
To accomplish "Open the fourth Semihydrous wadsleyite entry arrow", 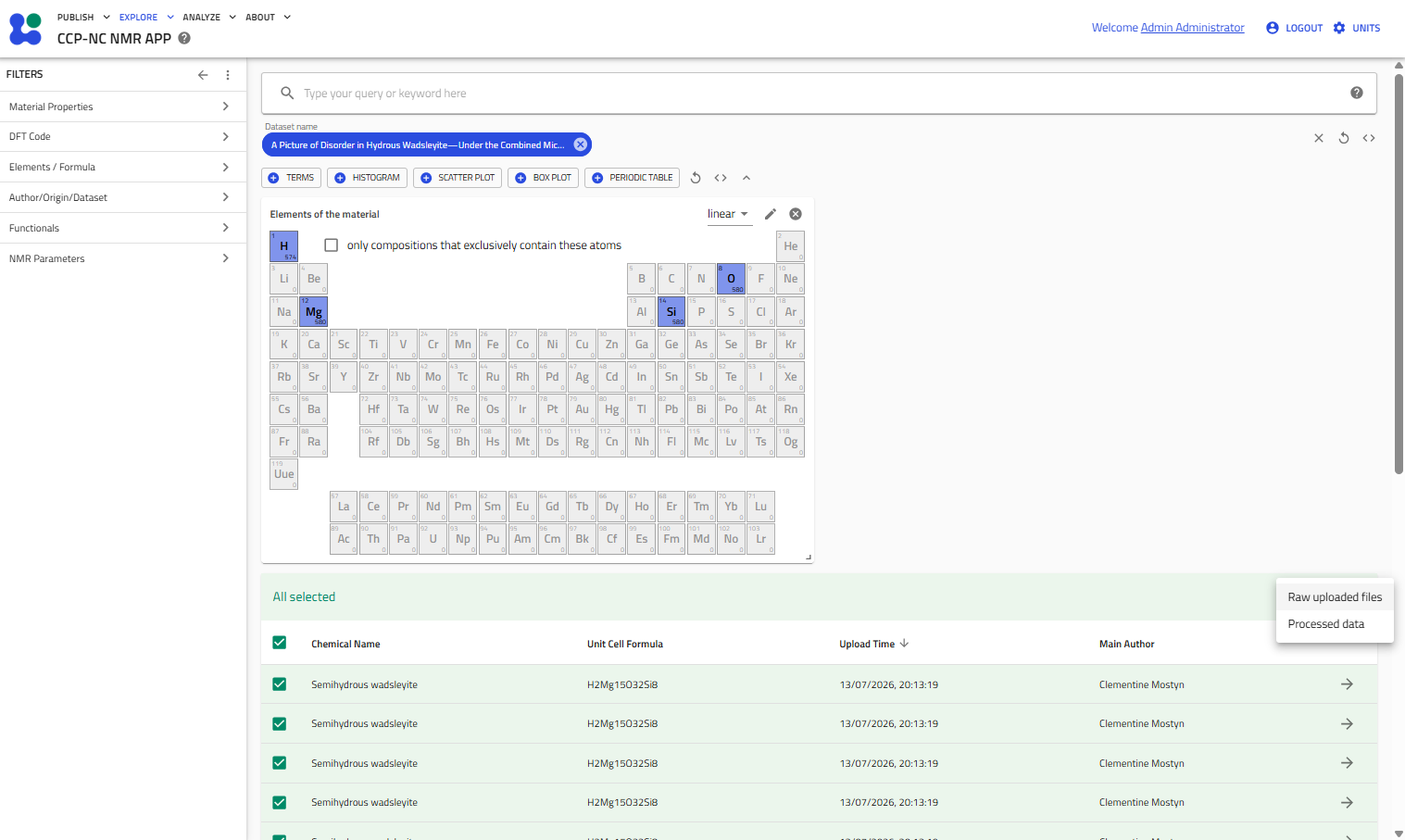I will coord(1347,802).
